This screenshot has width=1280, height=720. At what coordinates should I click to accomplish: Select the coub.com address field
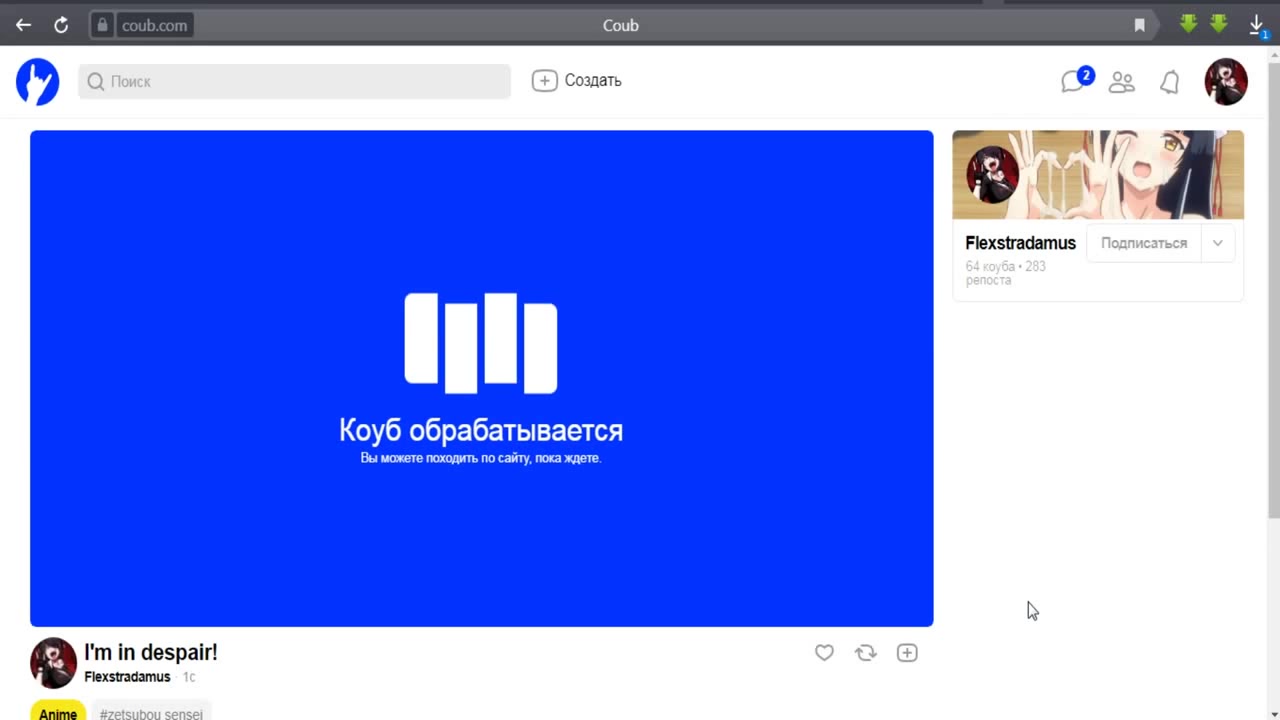[x=154, y=25]
